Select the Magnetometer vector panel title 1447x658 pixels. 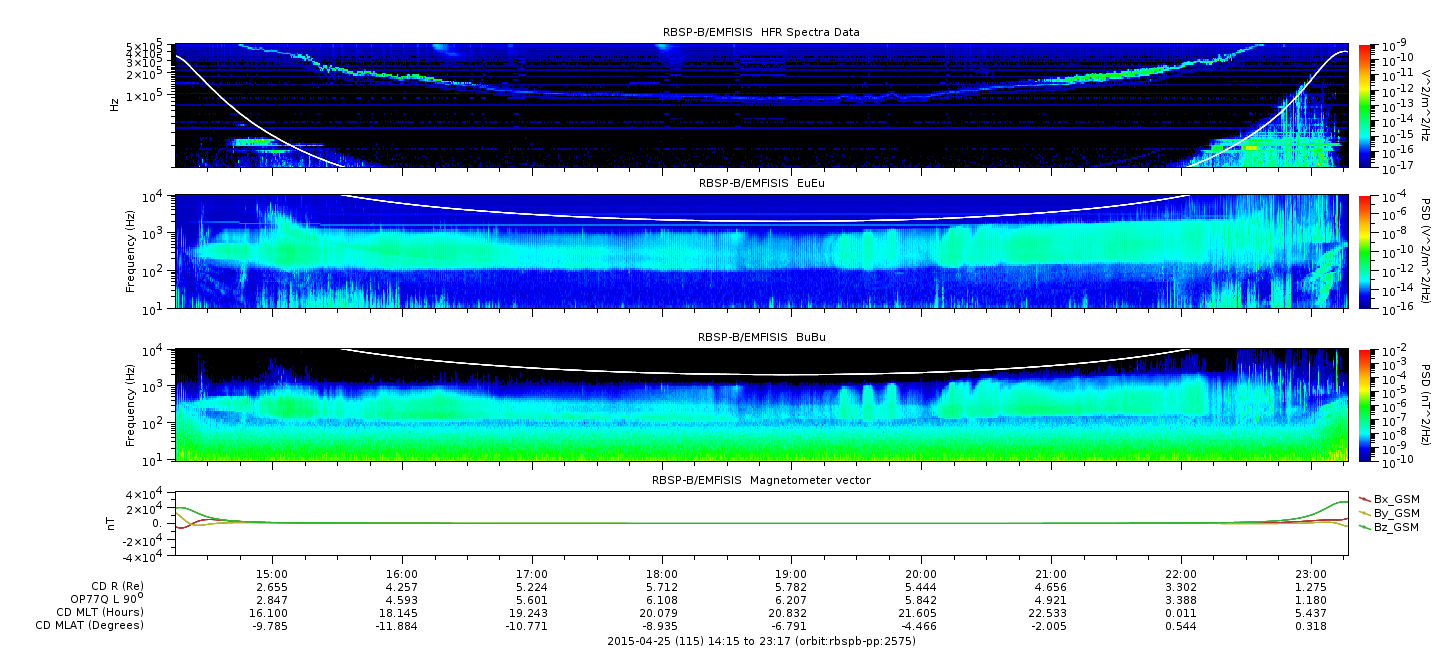tap(761, 480)
